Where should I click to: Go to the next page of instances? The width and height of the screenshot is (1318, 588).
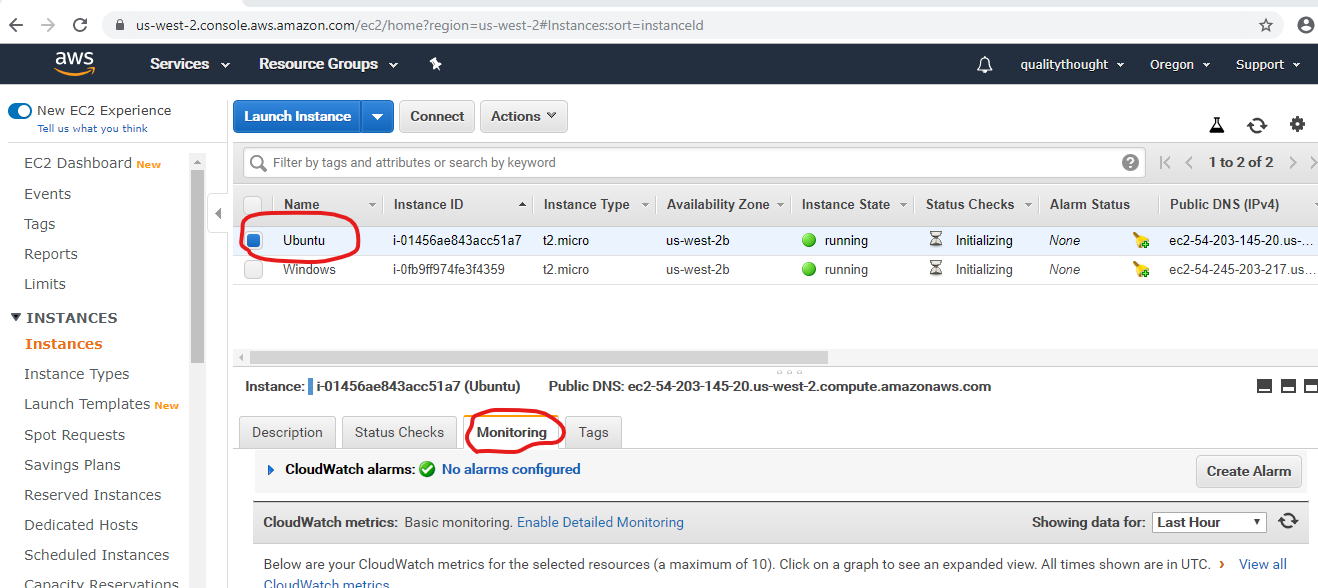point(1293,162)
